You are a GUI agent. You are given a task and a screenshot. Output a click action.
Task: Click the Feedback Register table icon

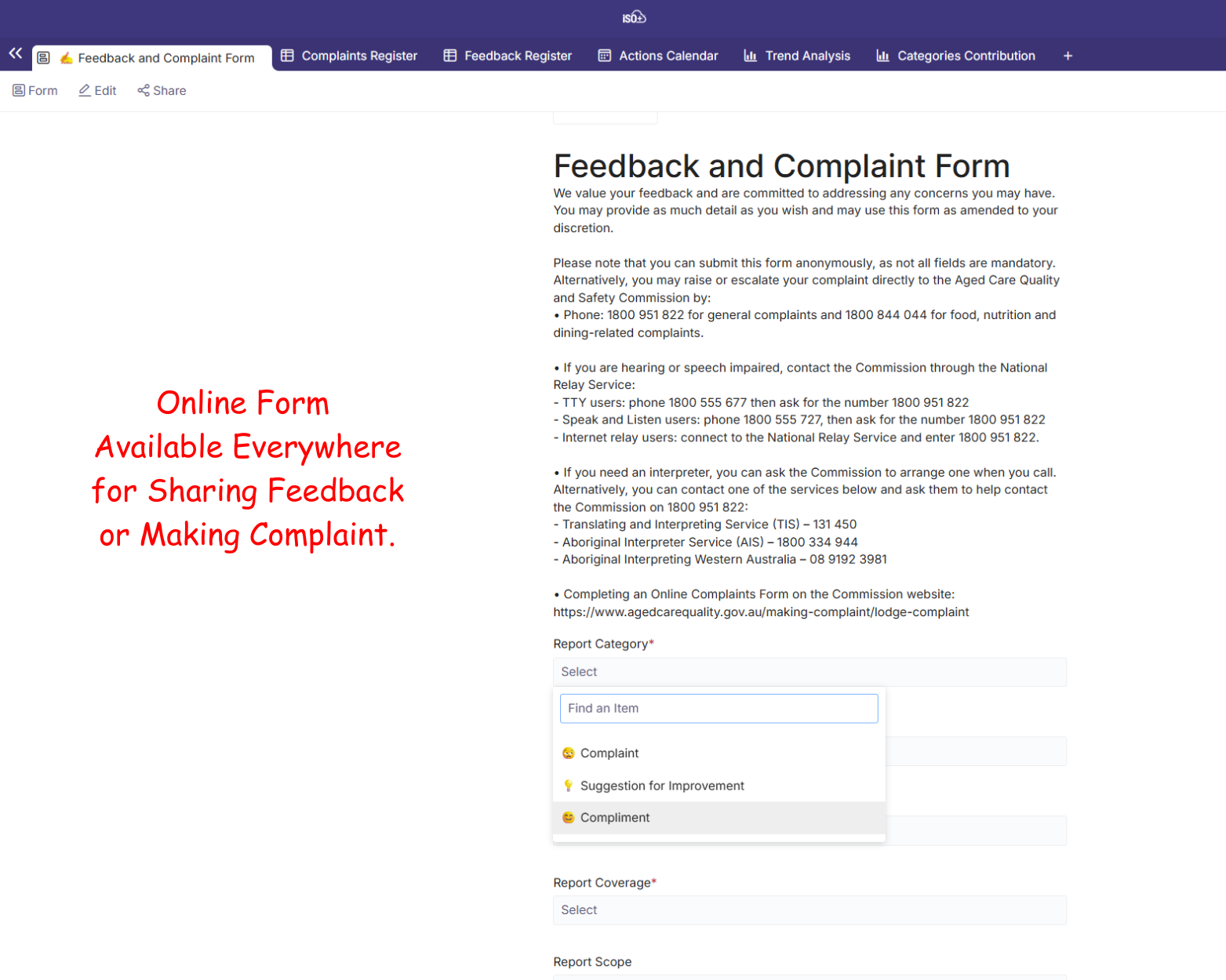coord(449,56)
